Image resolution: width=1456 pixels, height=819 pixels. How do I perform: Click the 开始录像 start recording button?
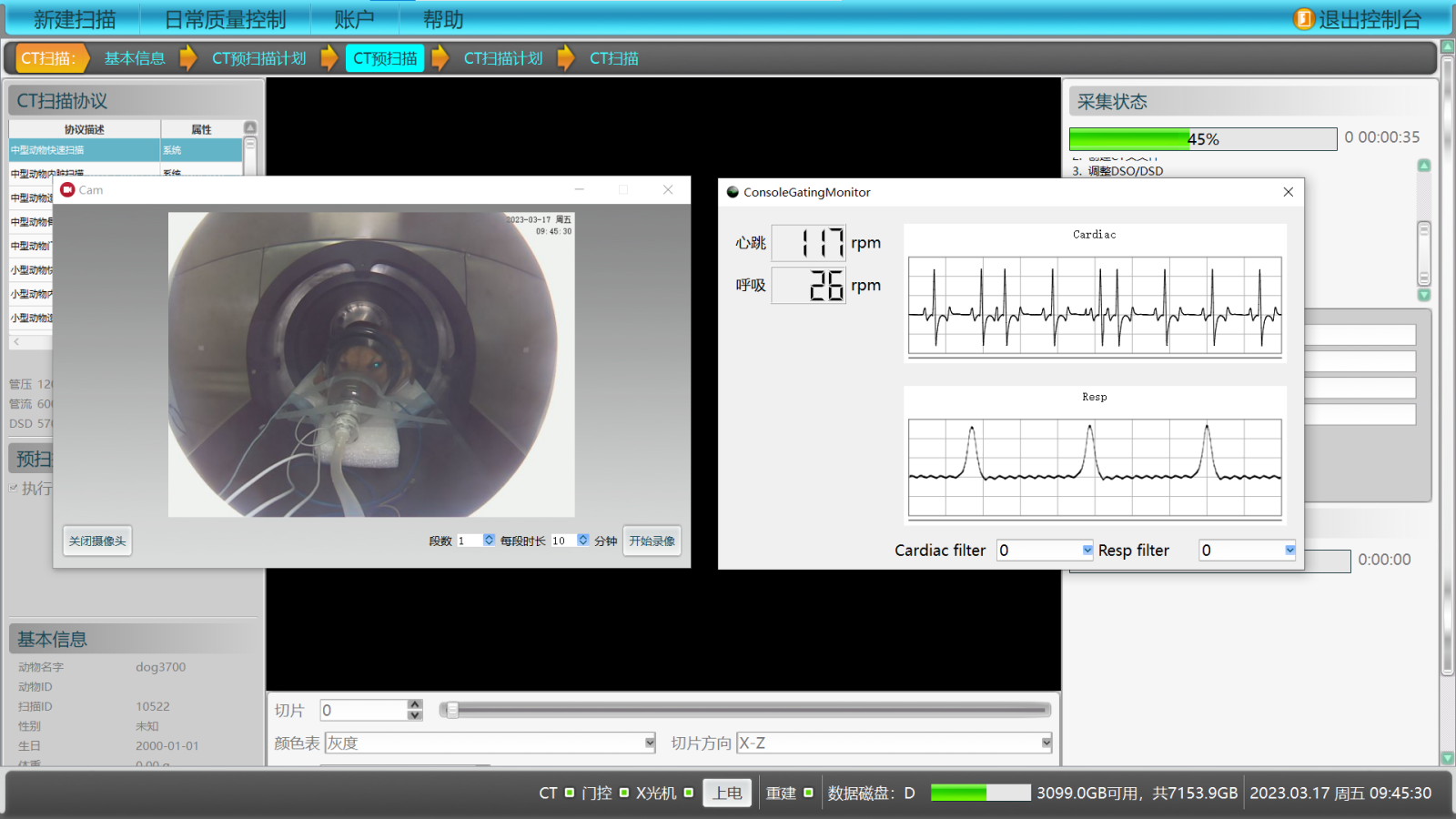[x=652, y=541]
